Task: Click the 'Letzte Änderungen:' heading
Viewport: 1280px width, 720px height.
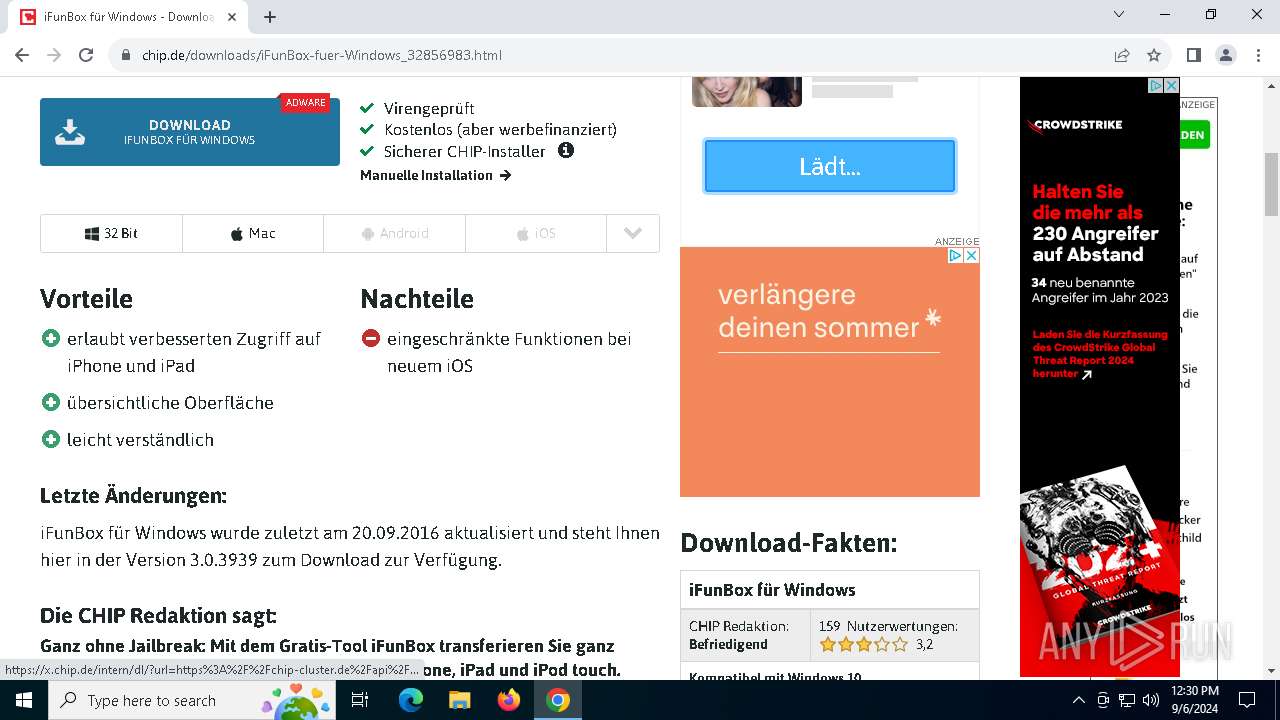Action: (133, 496)
